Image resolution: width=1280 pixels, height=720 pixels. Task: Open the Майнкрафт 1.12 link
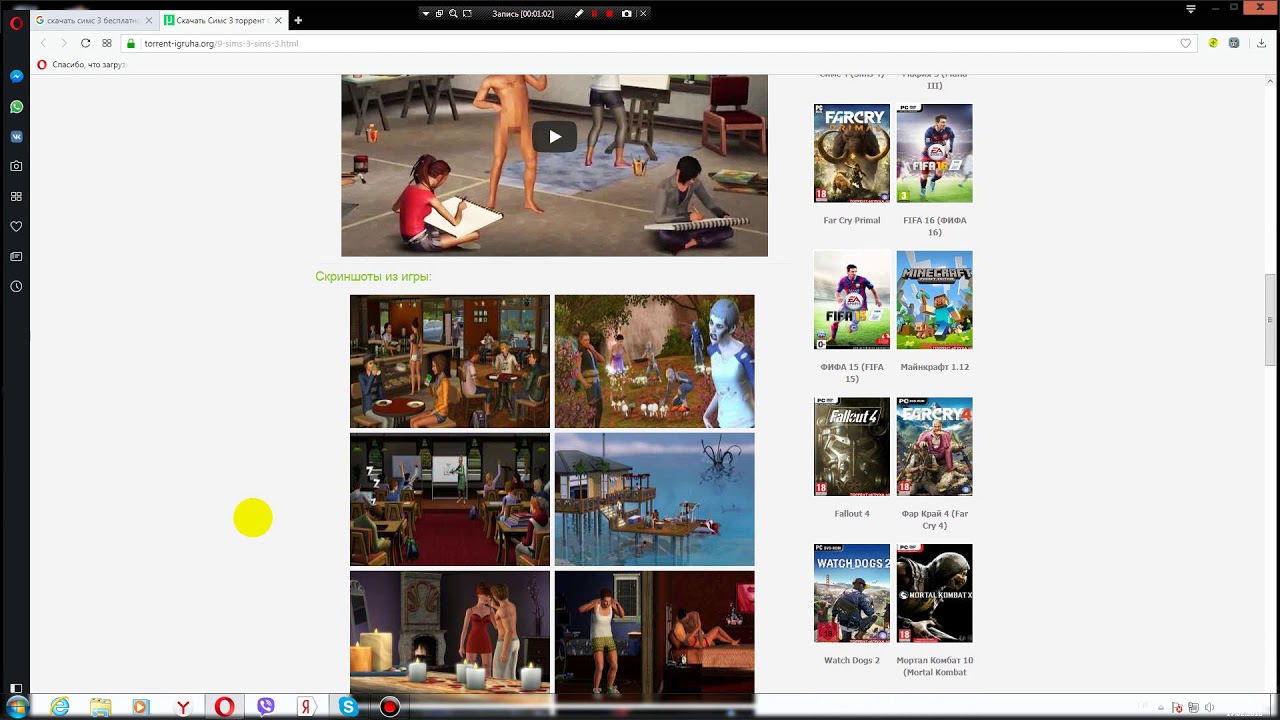[x=934, y=367]
